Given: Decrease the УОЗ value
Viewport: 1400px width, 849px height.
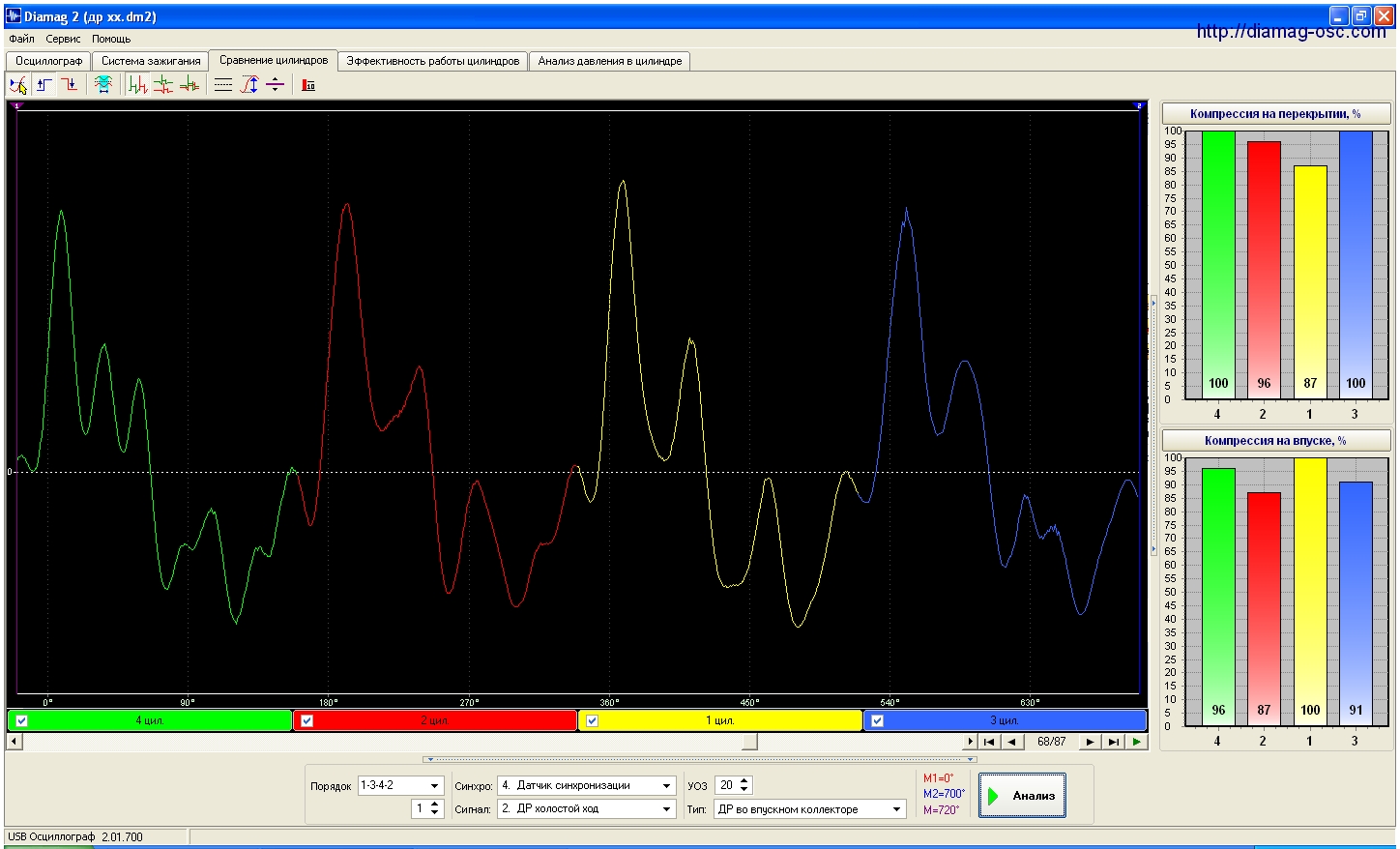Looking at the screenshot, I should point(744,790).
